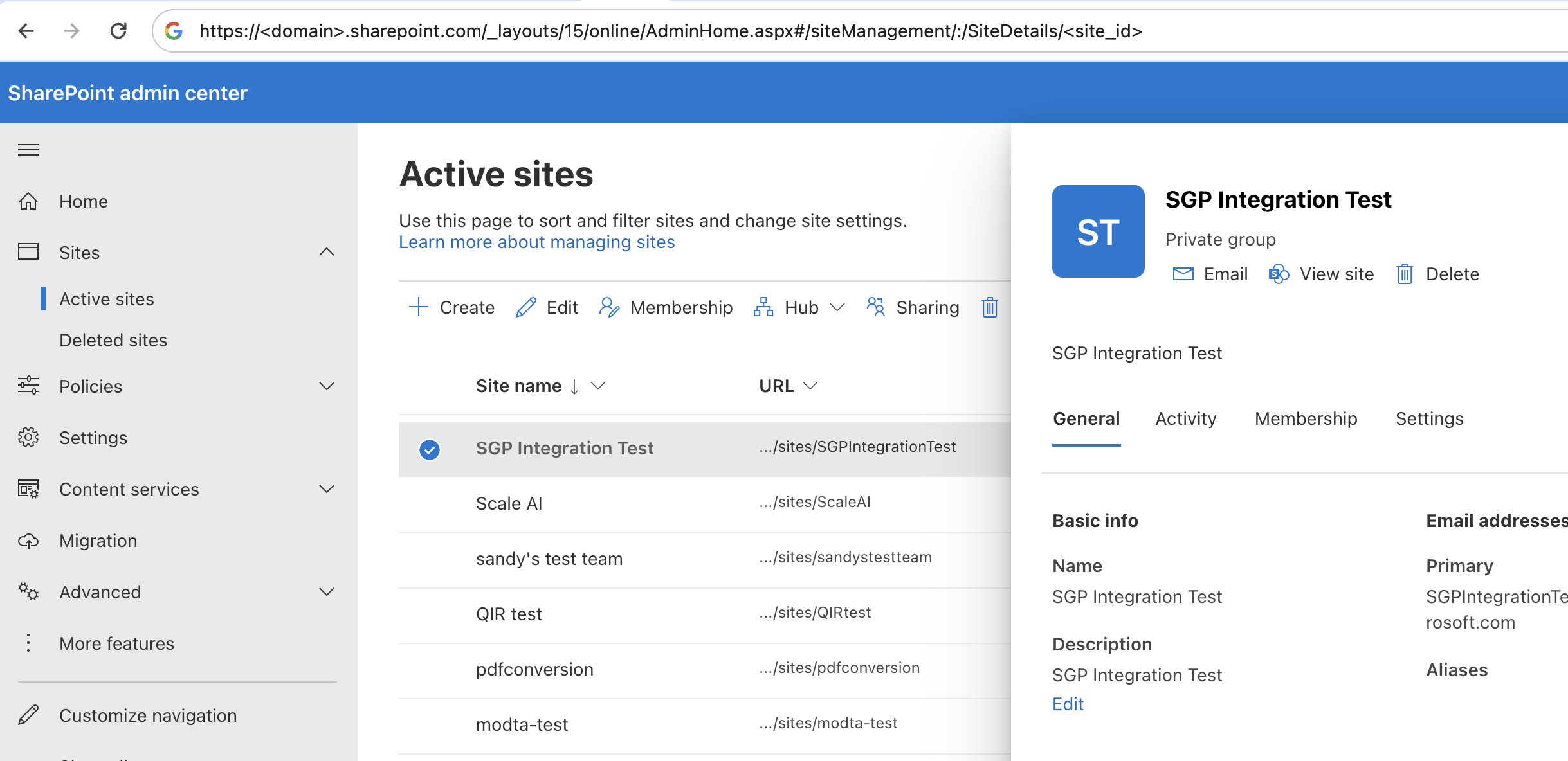Expand the Policies navigation section

pos(327,386)
